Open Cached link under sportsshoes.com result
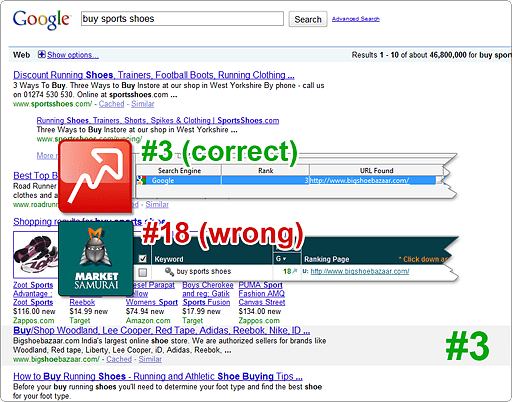The width and height of the screenshot is (512, 402). point(111,104)
